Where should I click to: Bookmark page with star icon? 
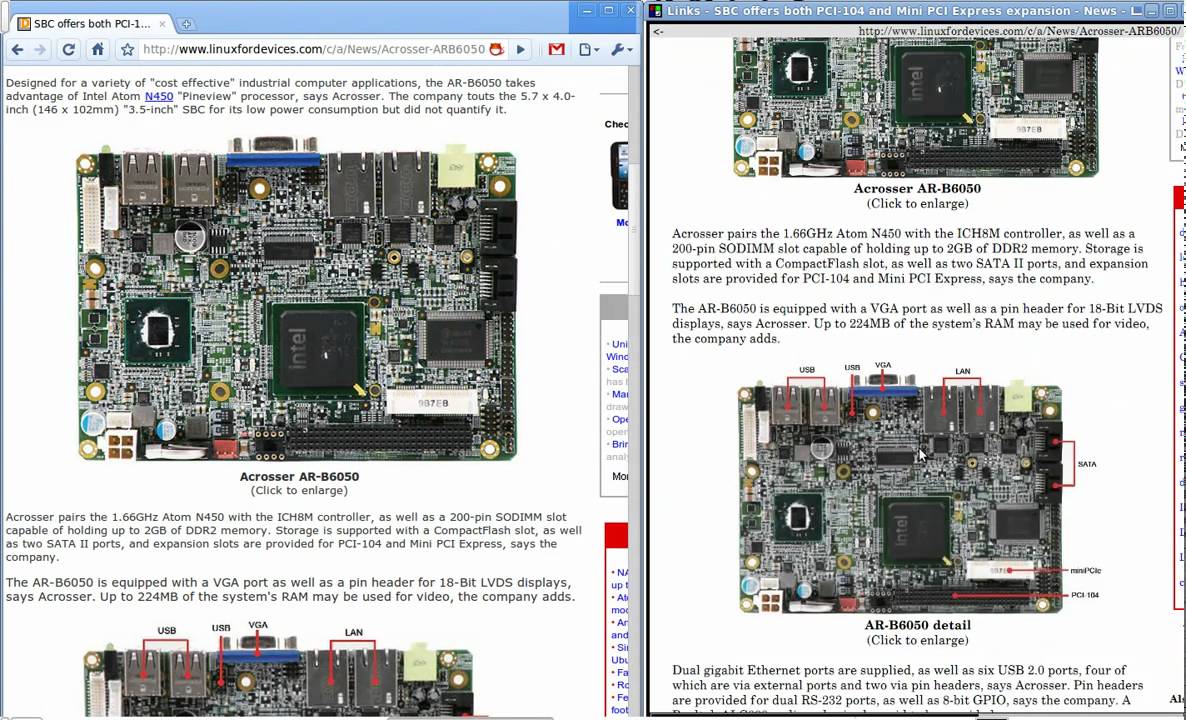127,50
